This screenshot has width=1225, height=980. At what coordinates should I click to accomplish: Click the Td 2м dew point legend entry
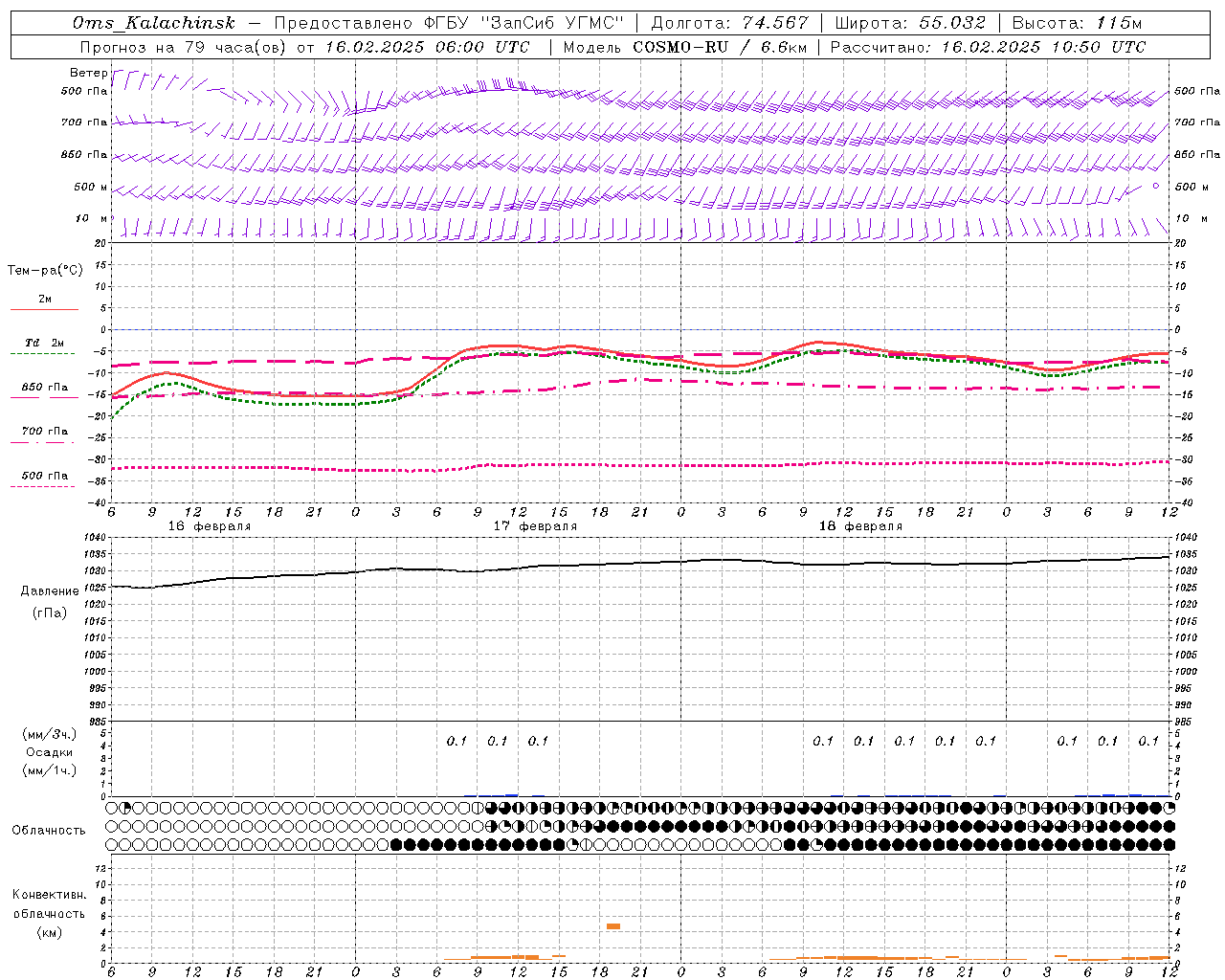pyautogui.click(x=44, y=346)
